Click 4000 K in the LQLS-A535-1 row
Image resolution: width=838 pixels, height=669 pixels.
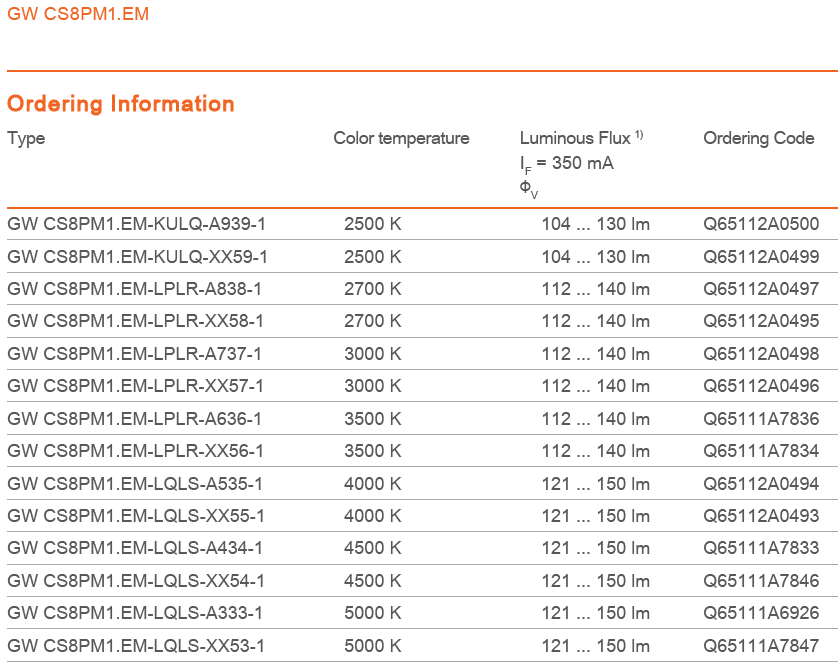click(x=373, y=484)
